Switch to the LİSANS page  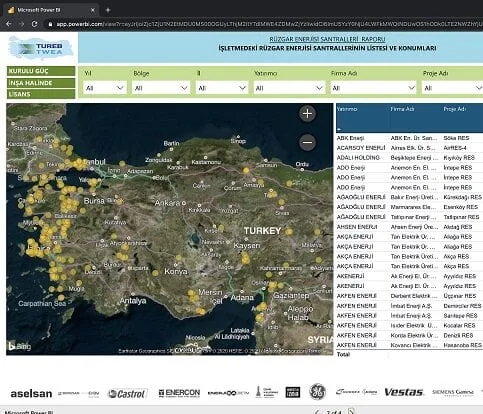point(41,94)
